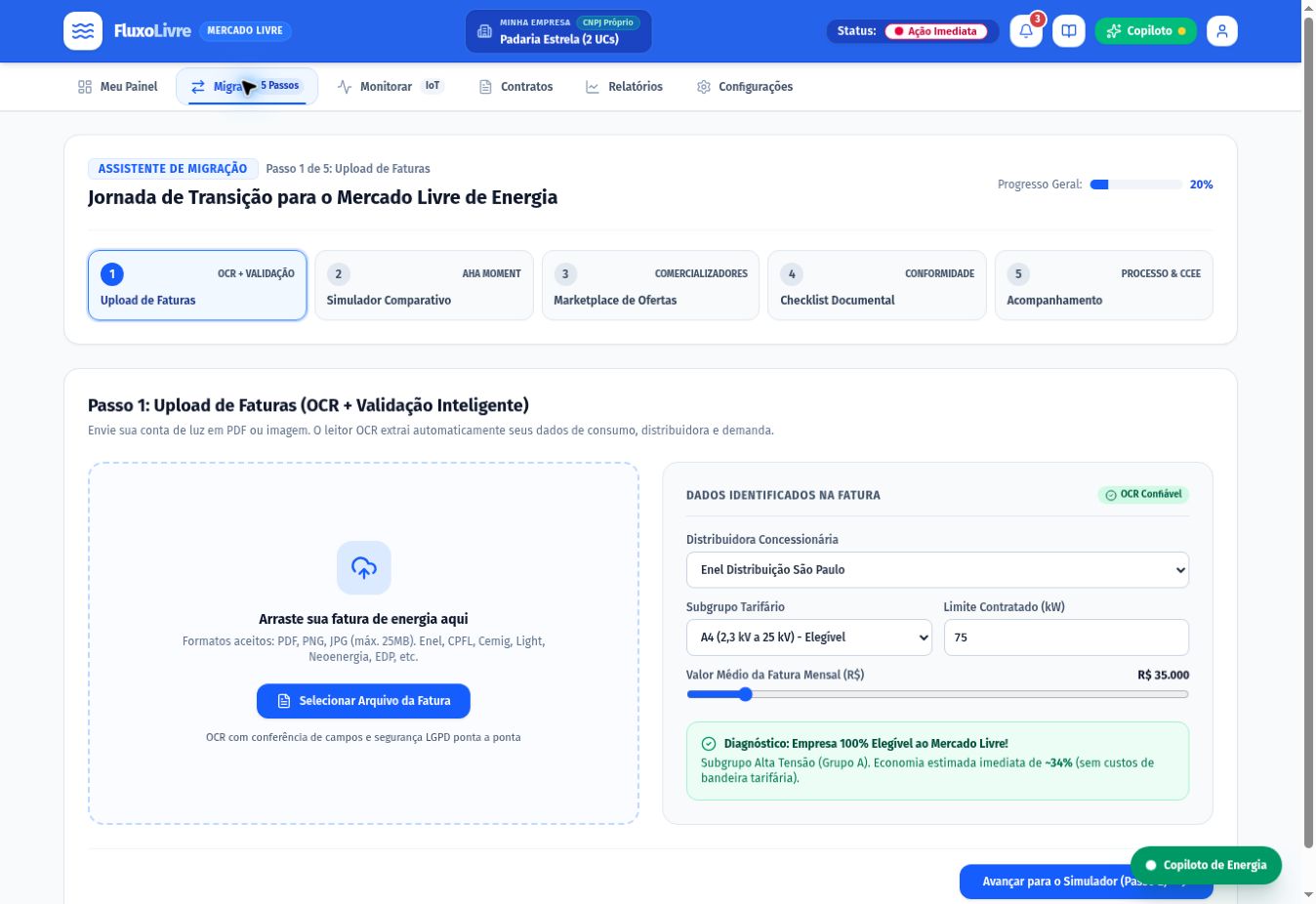Click the Monitorar pulse icon

(345, 87)
